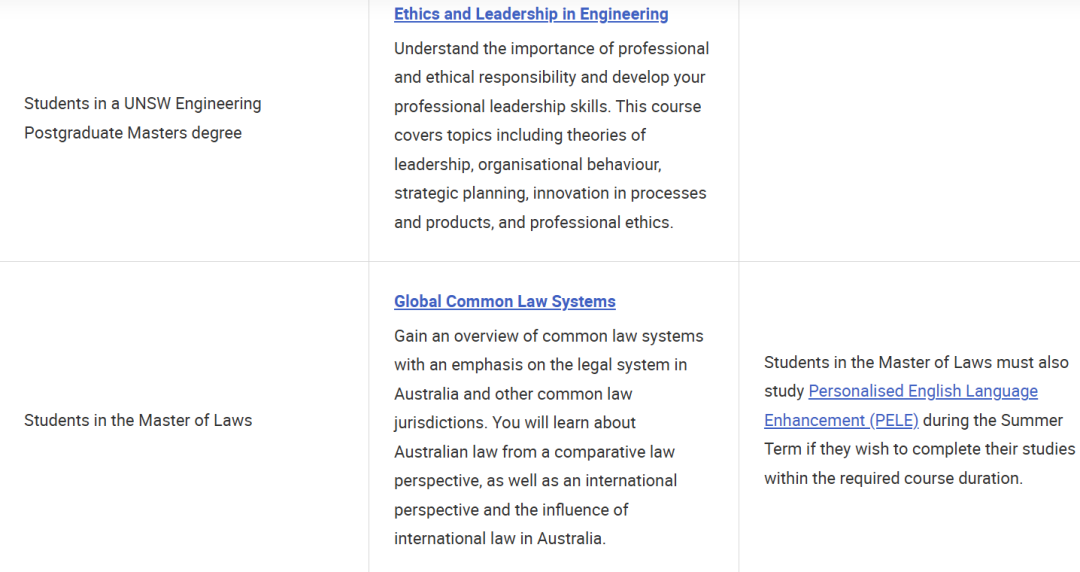
Task: Click the "leadership, organisational behaviour" line
Action: 527,164
